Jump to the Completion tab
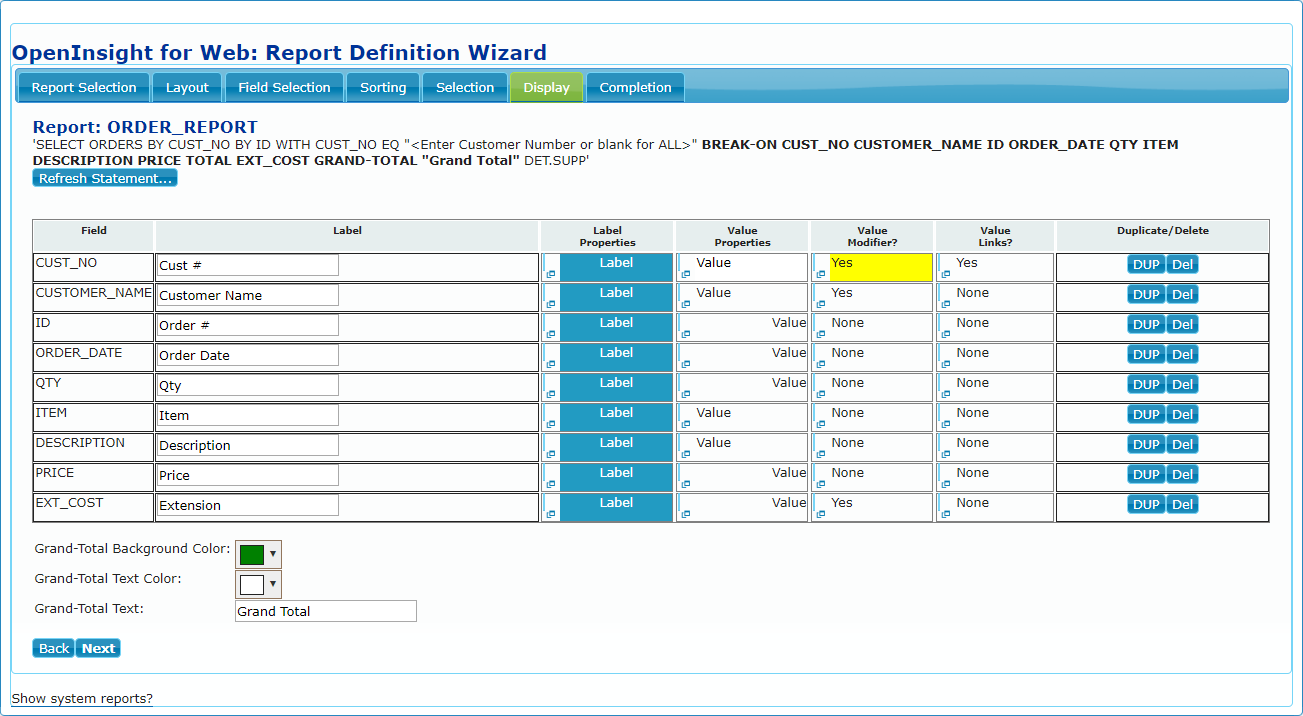This screenshot has width=1303, height=716. click(635, 87)
